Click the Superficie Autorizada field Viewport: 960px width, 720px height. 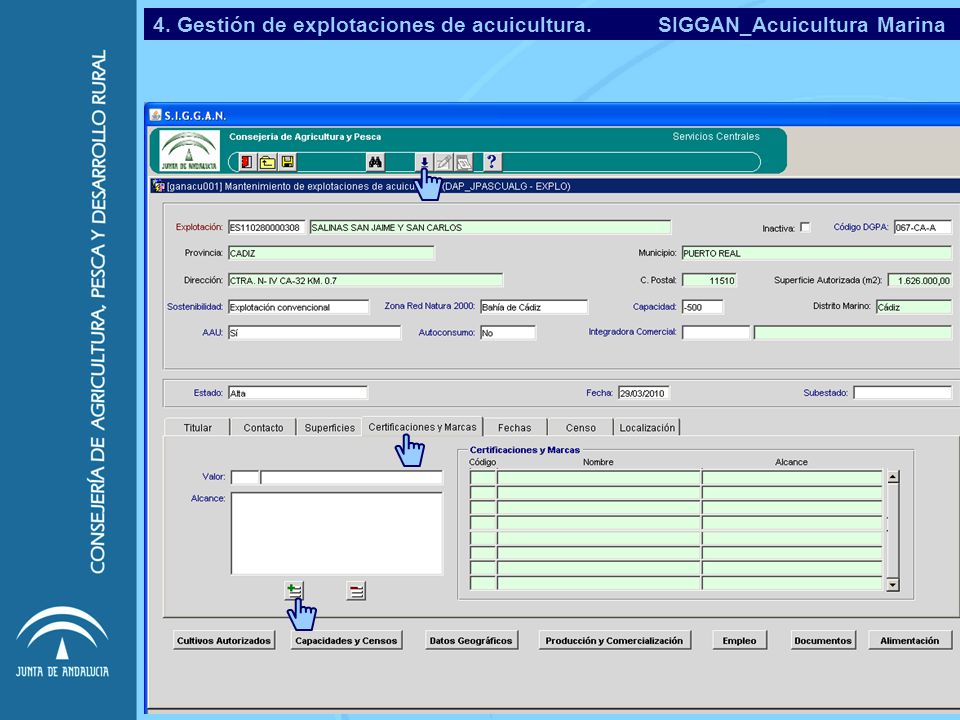[x=920, y=280]
